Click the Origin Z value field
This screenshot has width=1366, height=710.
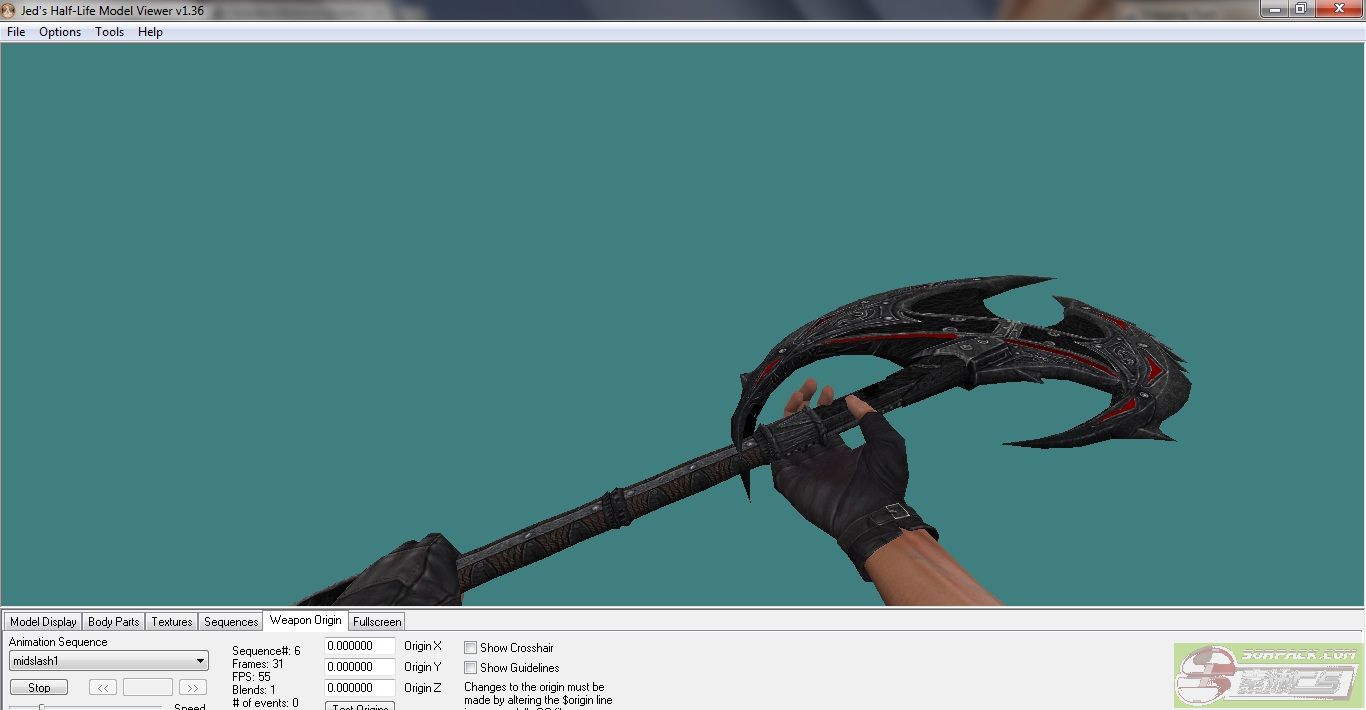pos(360,688)
